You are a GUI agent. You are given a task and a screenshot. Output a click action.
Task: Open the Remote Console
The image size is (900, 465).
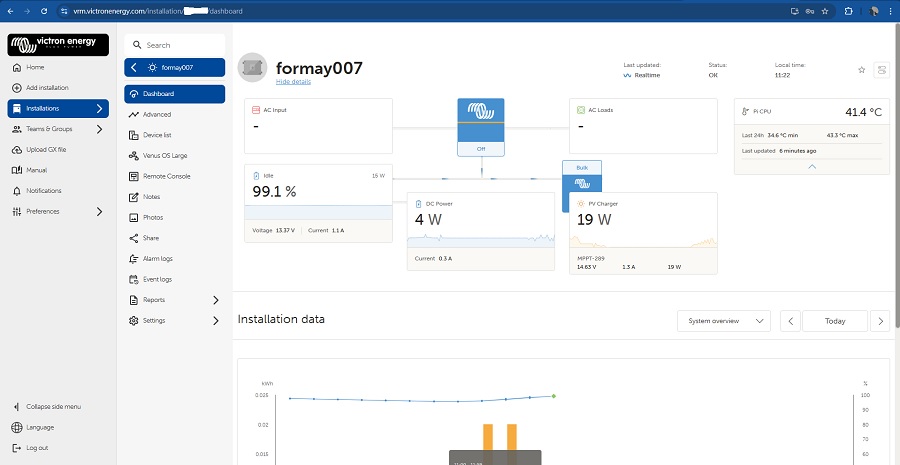pyautogui.click(x=166, y=176)
